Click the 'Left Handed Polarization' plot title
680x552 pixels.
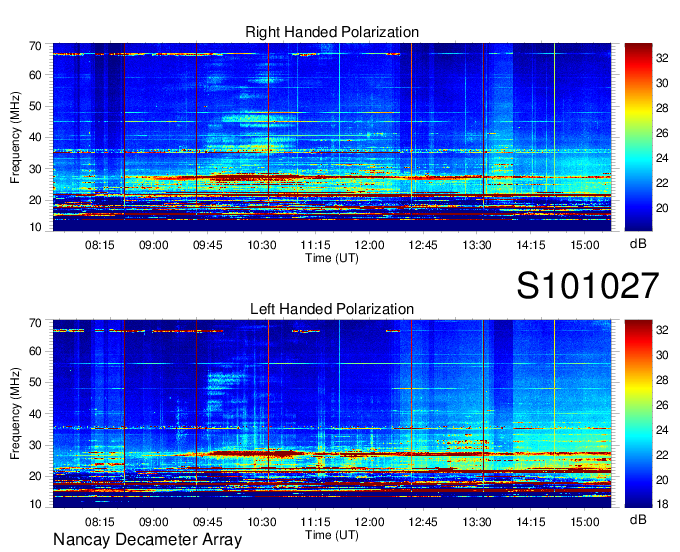pos(332,309)
